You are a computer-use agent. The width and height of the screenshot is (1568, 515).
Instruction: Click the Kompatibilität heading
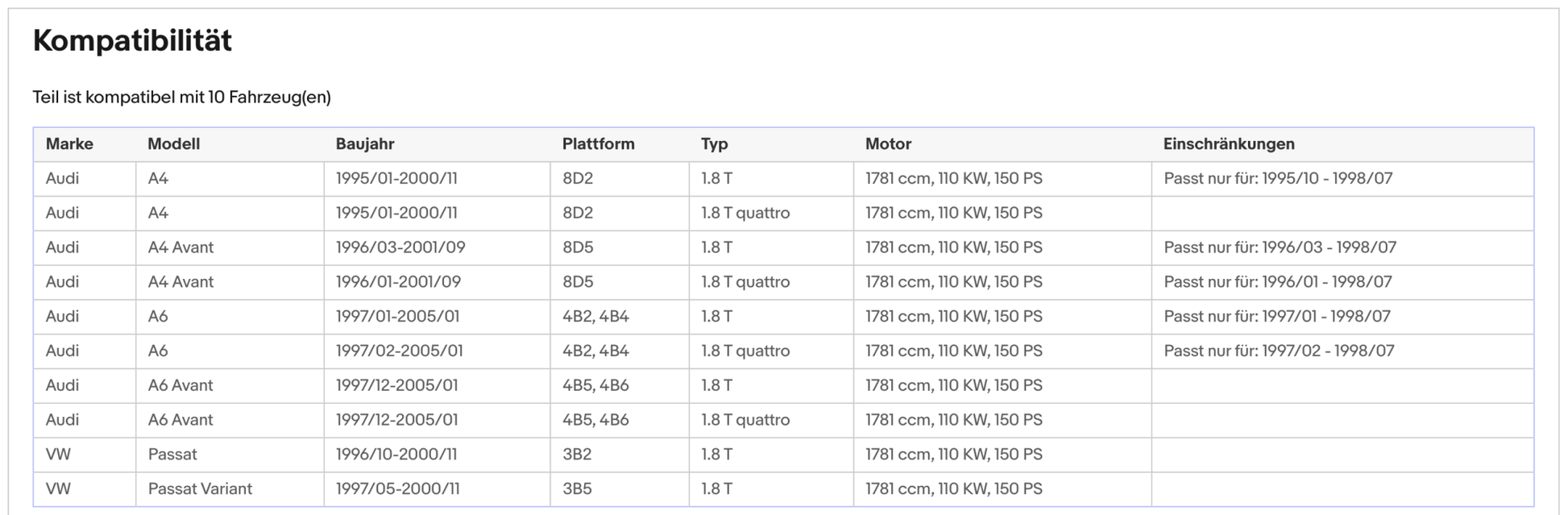point(132,40)
